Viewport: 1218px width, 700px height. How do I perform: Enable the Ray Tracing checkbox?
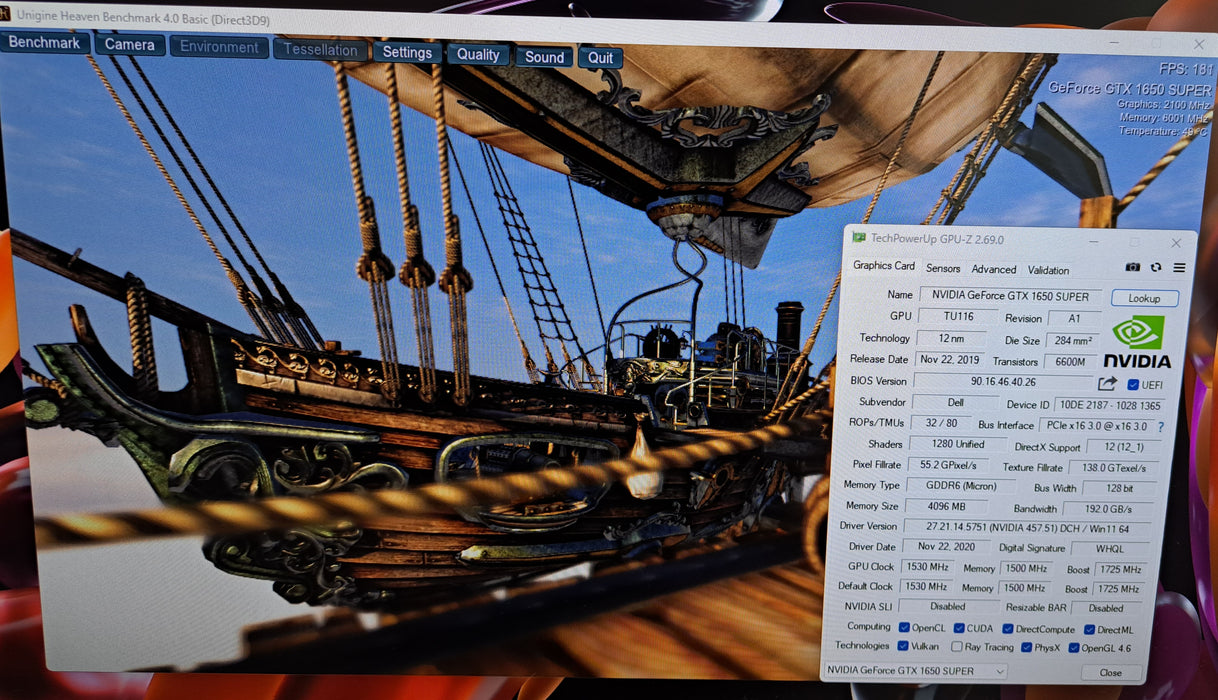click(957, 647)
